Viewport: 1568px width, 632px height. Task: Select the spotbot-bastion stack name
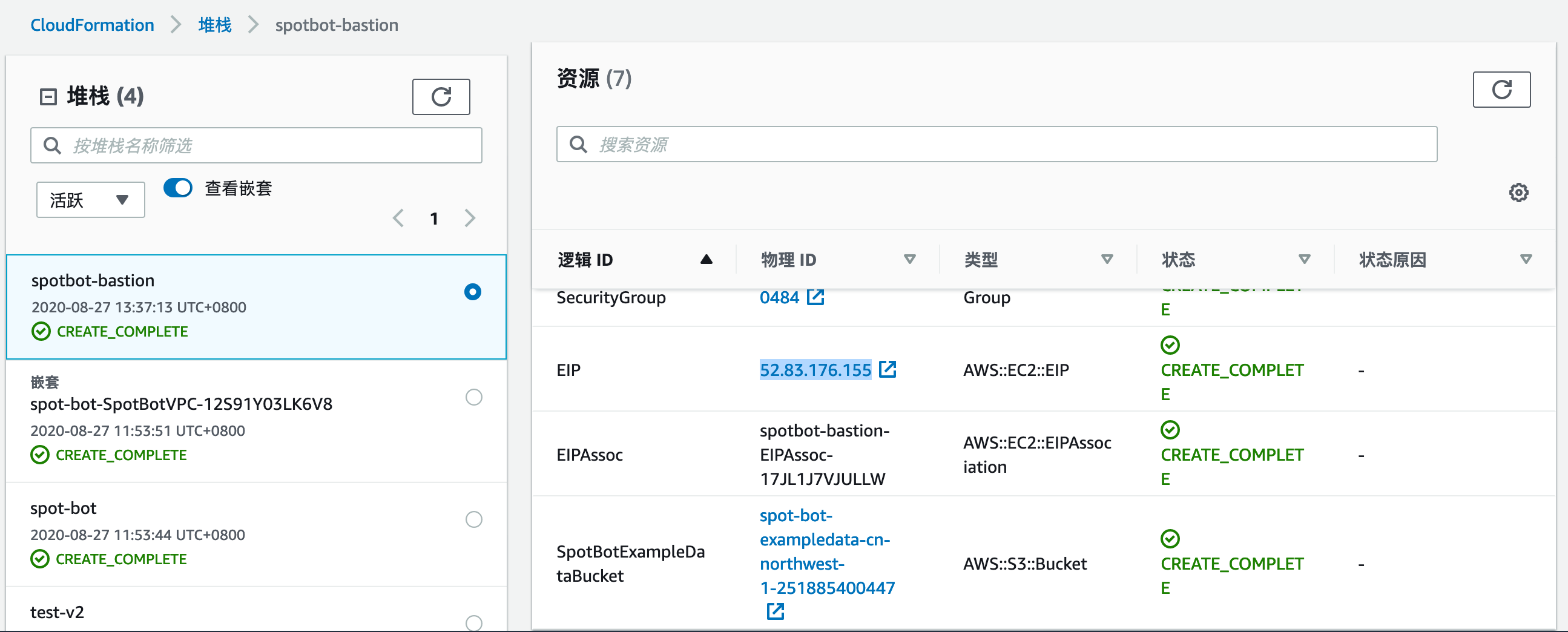coord(93,281)
